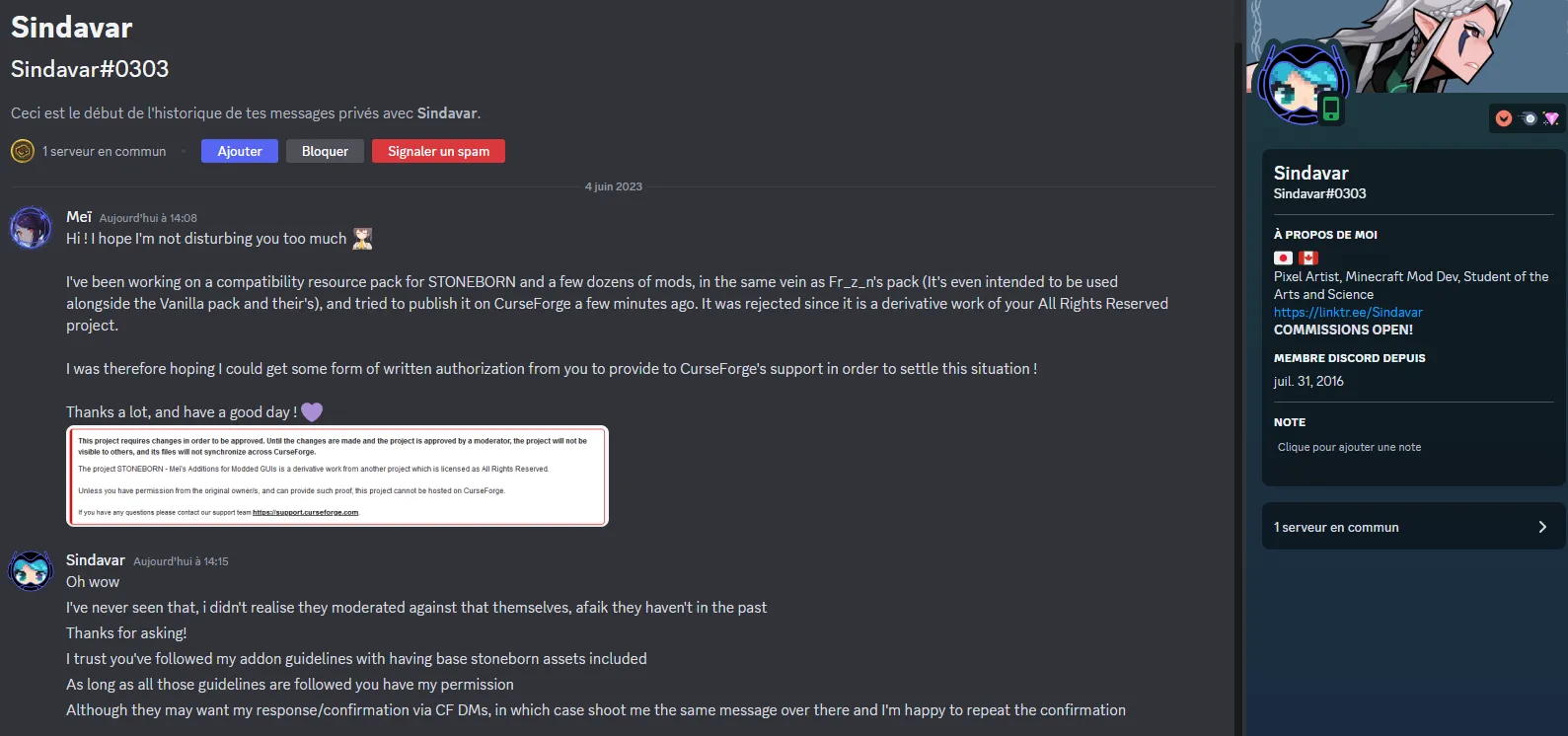Click the purple heart emoji in message

pos(312,412)
